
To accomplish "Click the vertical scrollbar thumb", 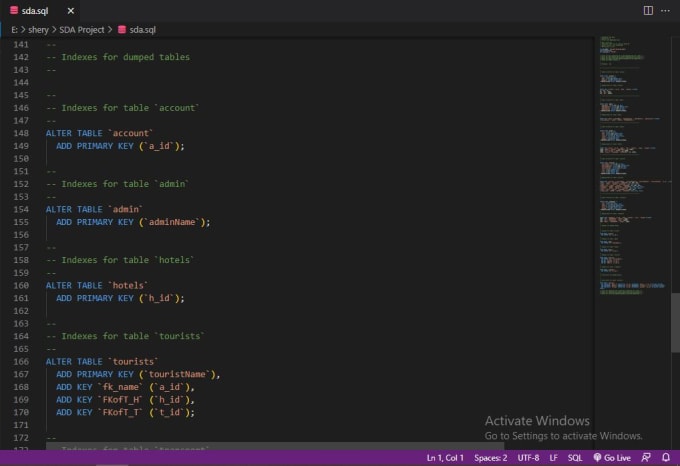I will [675, 323].
